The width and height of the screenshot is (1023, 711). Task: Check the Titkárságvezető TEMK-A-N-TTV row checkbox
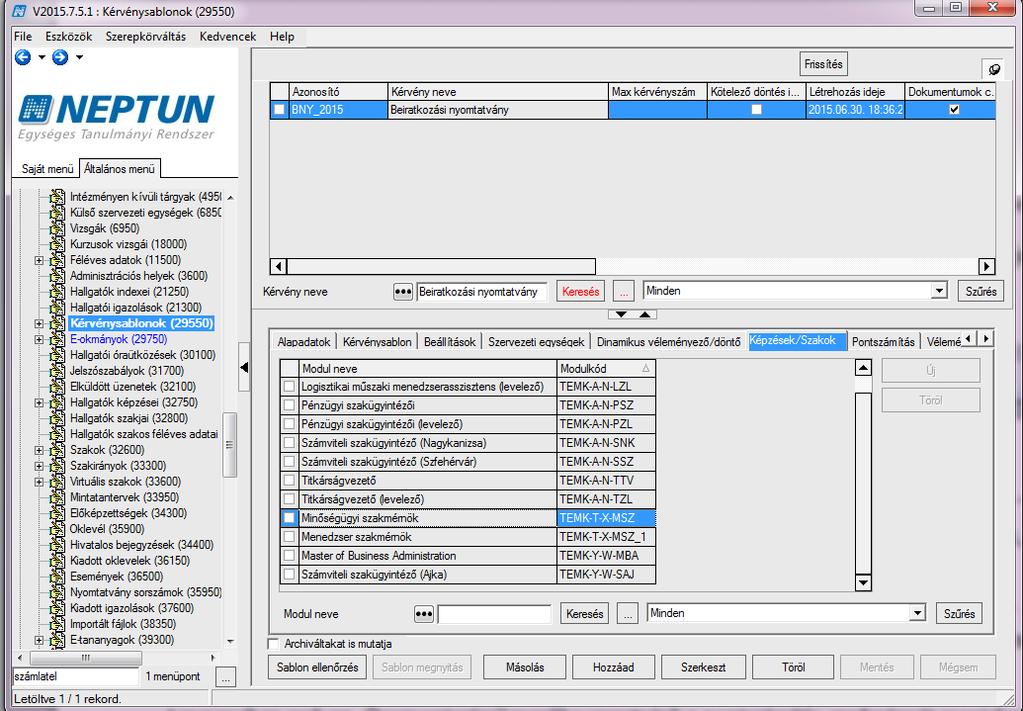tap(289, 481)
